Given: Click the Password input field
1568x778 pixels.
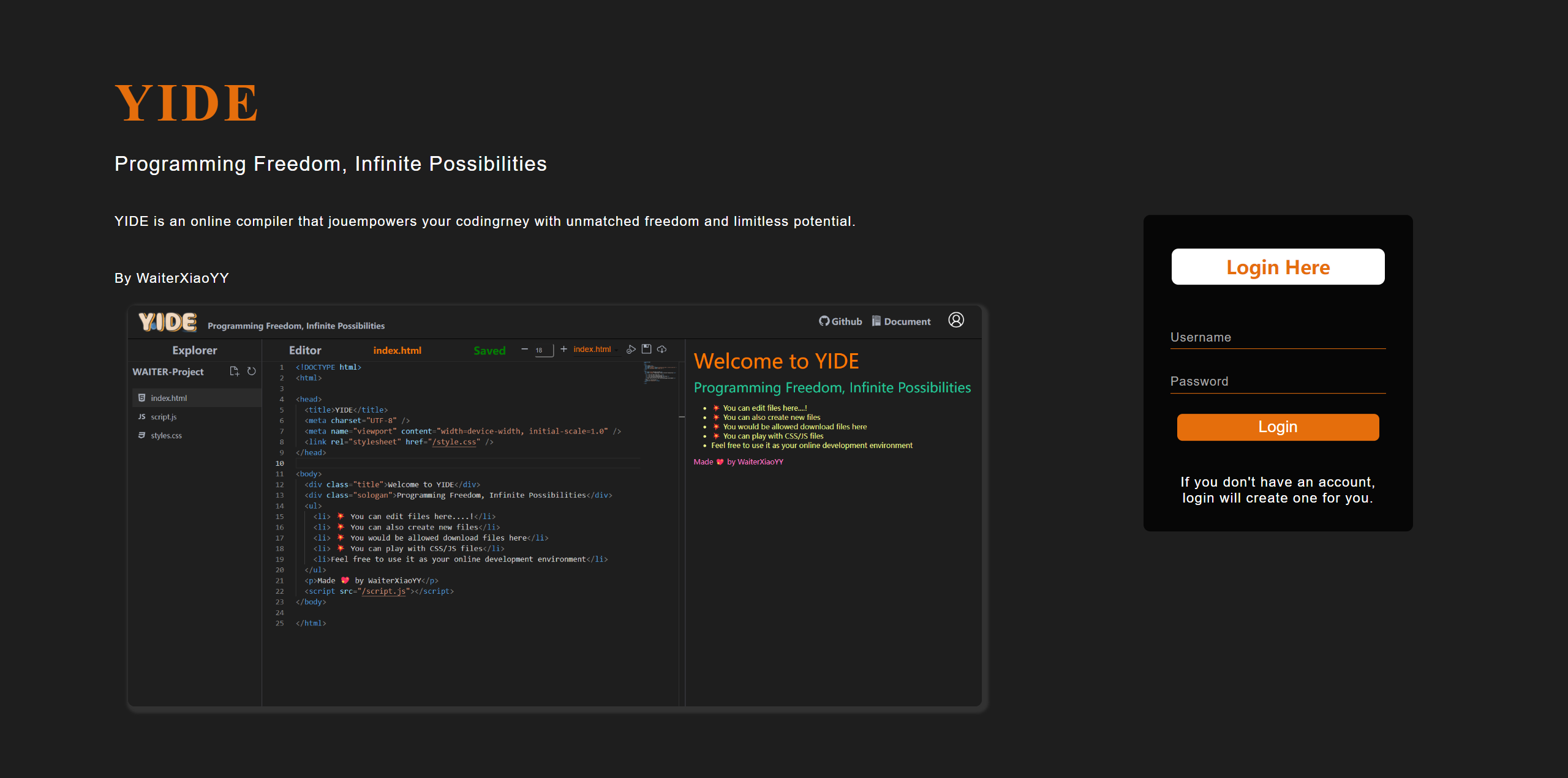Looking at the screenshot, I should point(1278,381).
